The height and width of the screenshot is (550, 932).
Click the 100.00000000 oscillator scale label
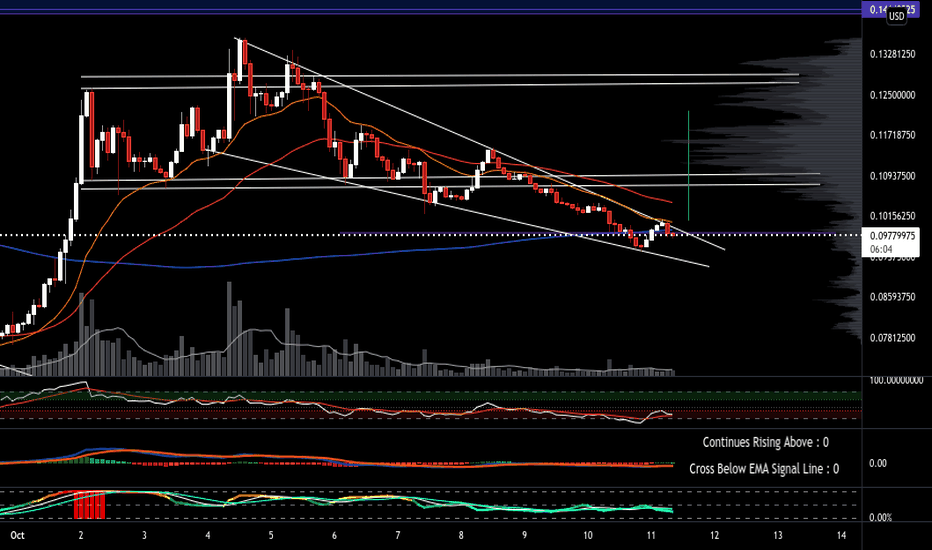coord(896,380)
